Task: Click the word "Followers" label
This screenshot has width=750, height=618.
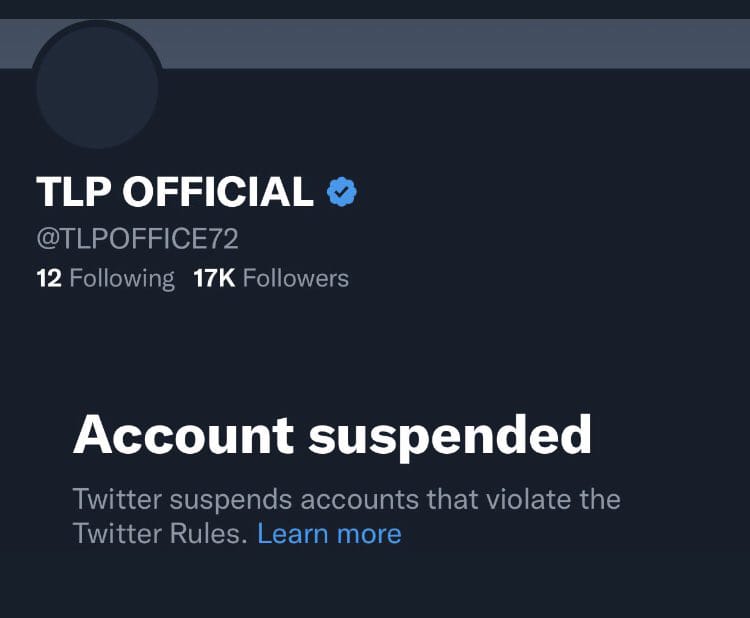Action: [296, 278]
